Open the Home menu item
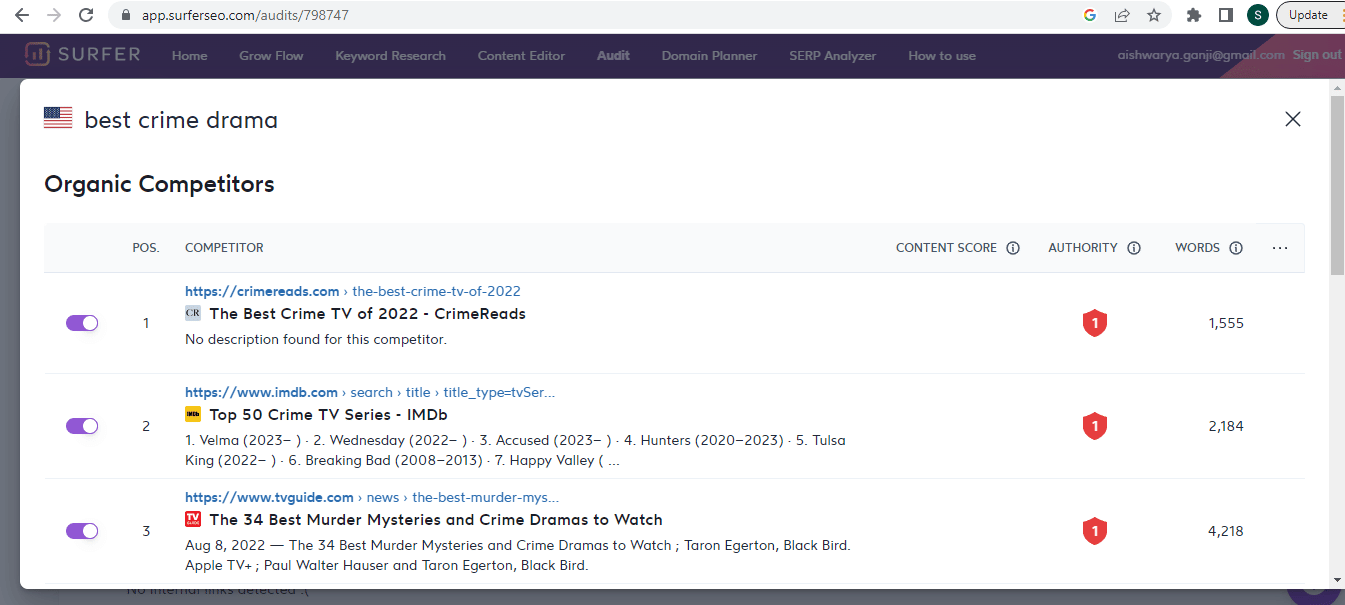The height and width of the screenshot is (605, 1345). [189, 56]
